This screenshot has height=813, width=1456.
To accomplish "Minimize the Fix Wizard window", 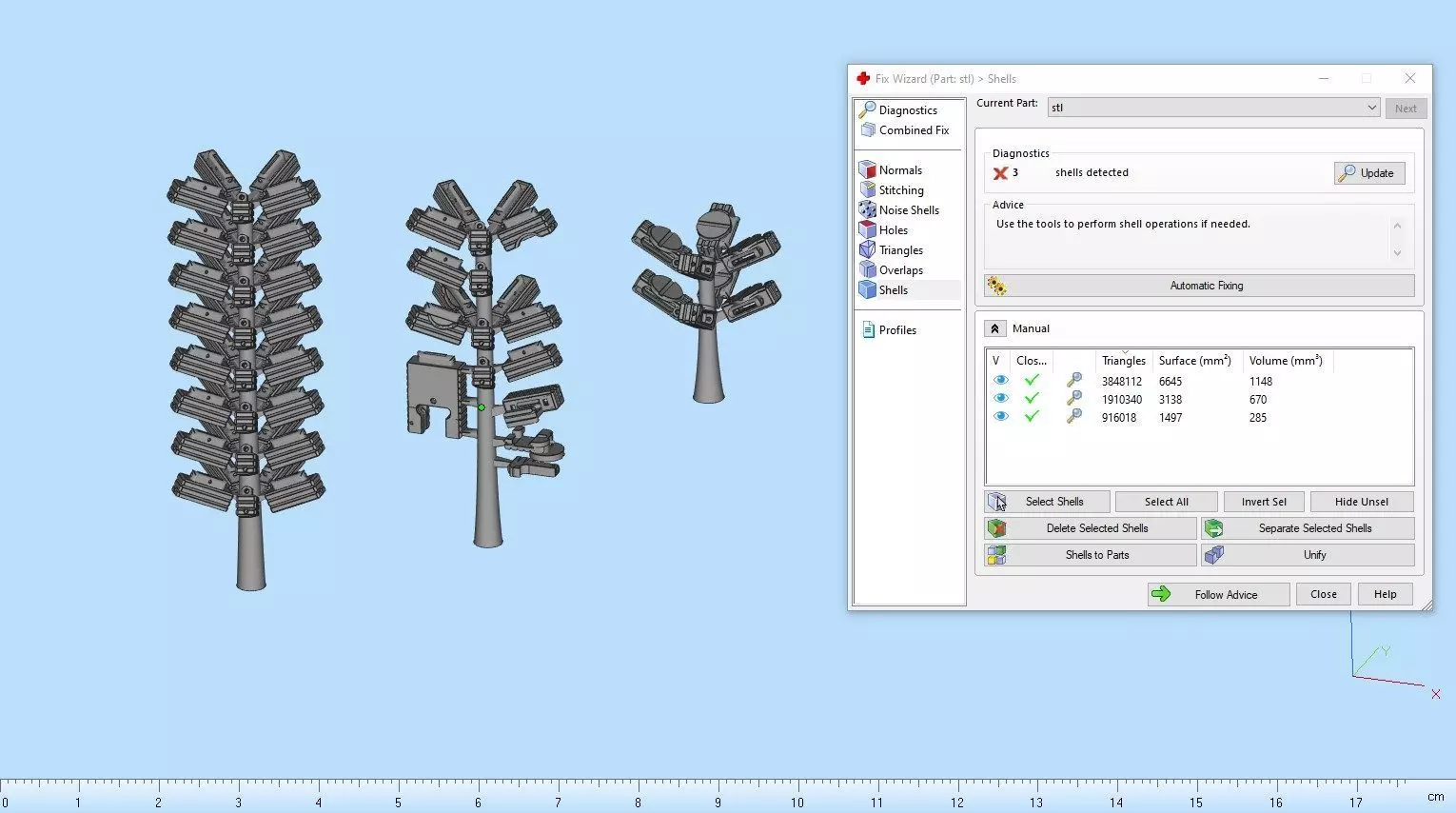I will (x=1324, y=79).
